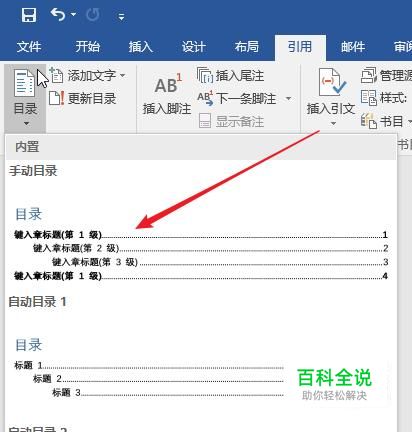
Task: Open the 文件 tab
Action: pos(29,47)
